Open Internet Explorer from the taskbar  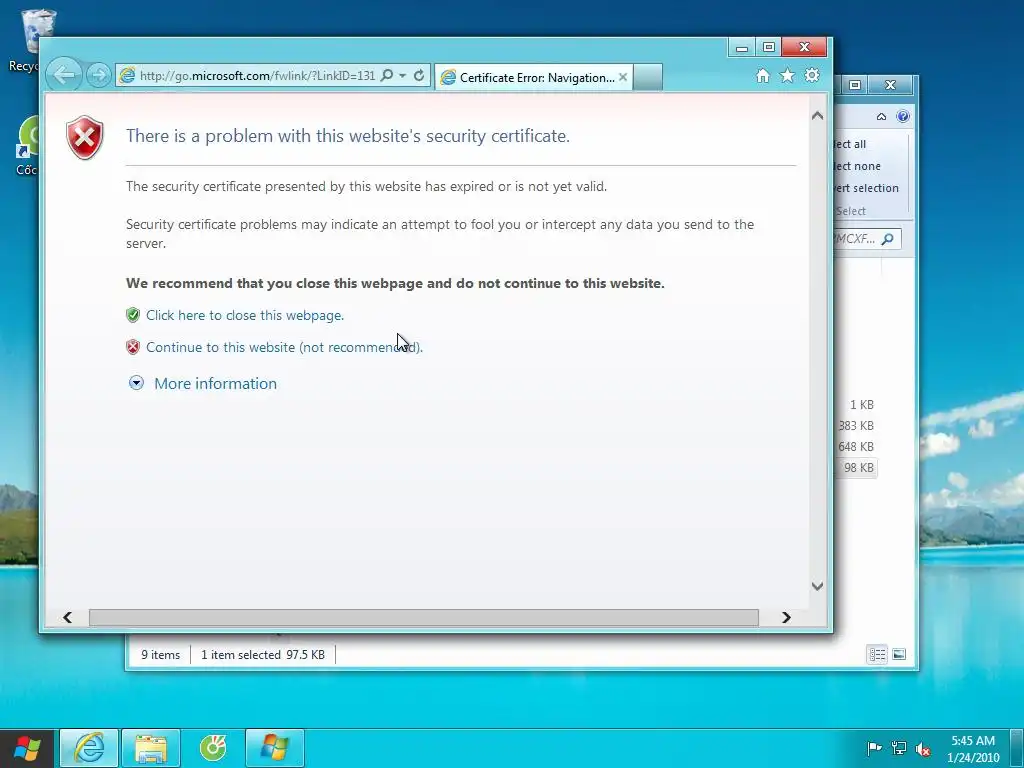point(89,748)
